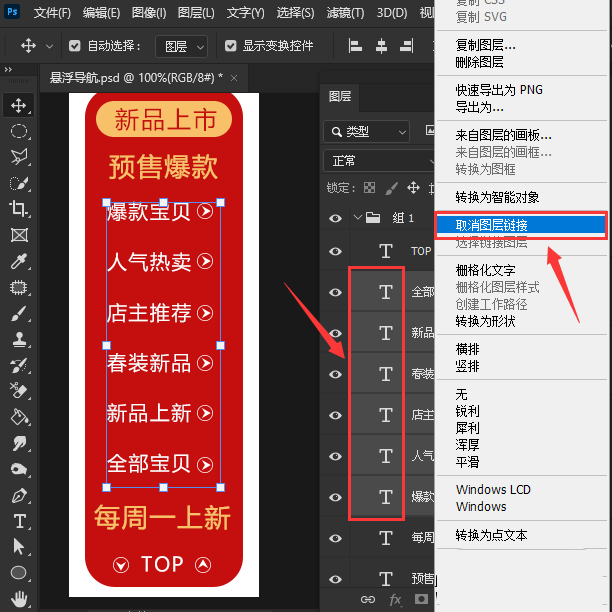Align right edges in options bar
612x612 pixels.
tap(407, 46)
